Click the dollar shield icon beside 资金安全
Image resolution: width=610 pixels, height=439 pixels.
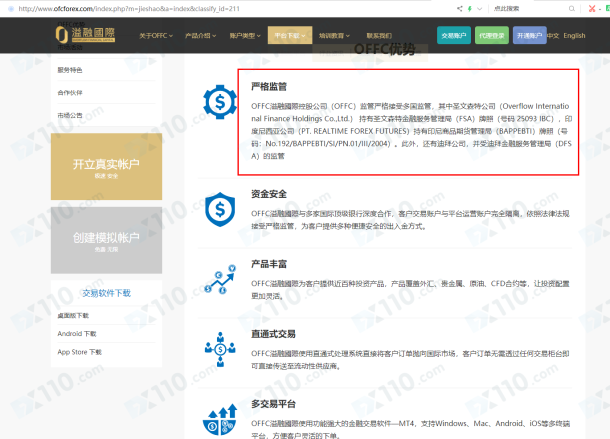pyautogui.click(x=220, y=209)
